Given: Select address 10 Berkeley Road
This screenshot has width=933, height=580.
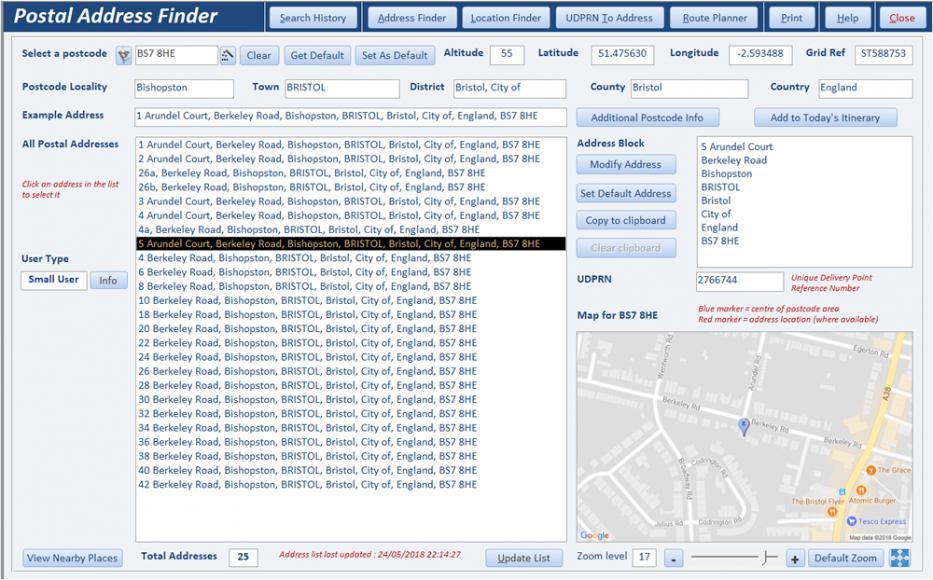Looking at the screenshot, I should pyautogui.click(x=350, y=300).
